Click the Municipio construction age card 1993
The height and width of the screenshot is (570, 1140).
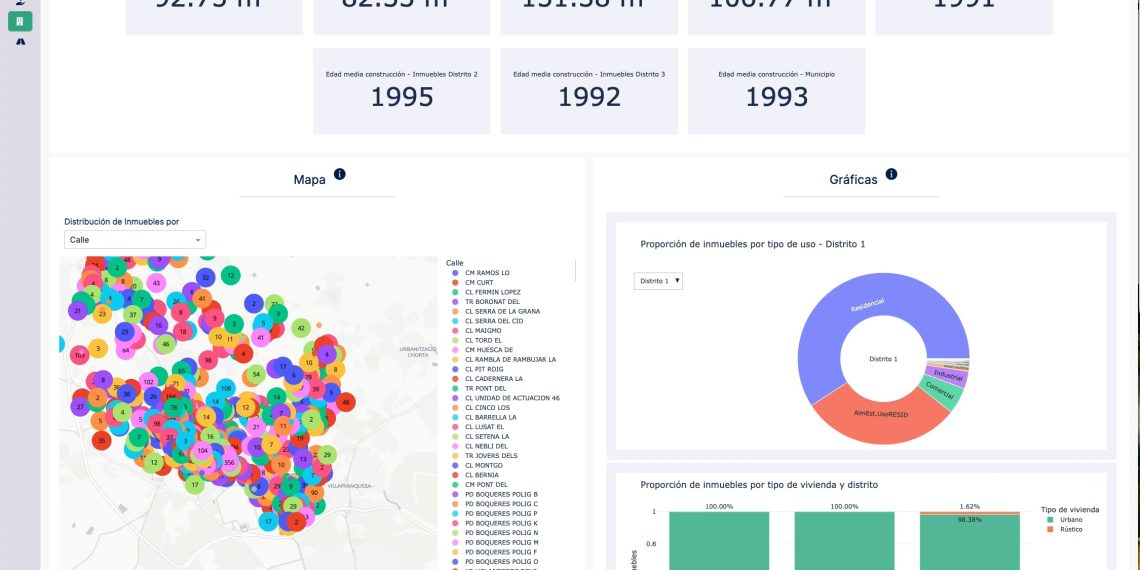[x=776, y=91]
